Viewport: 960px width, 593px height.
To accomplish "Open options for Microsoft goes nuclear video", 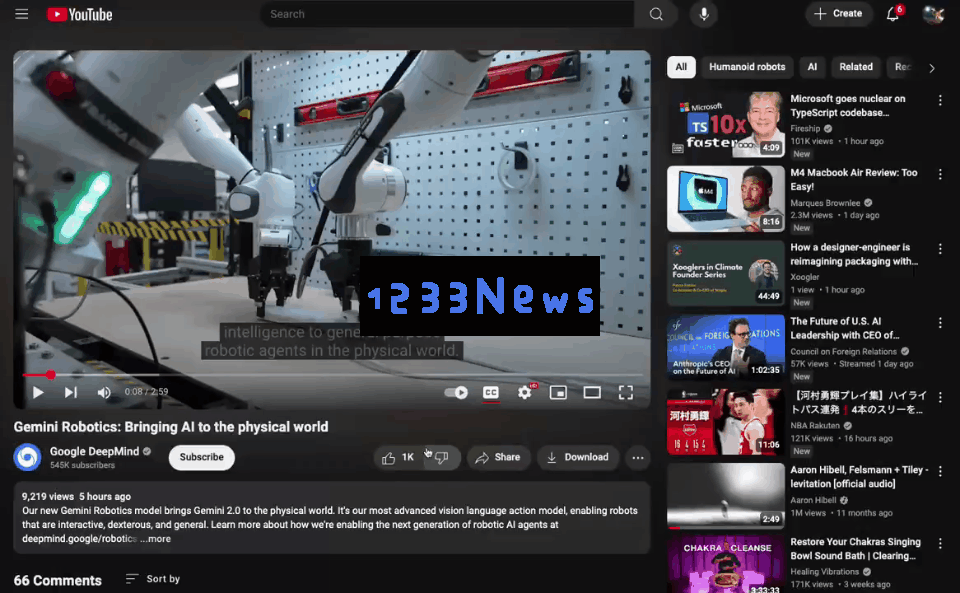I will (x=940, y=100).
